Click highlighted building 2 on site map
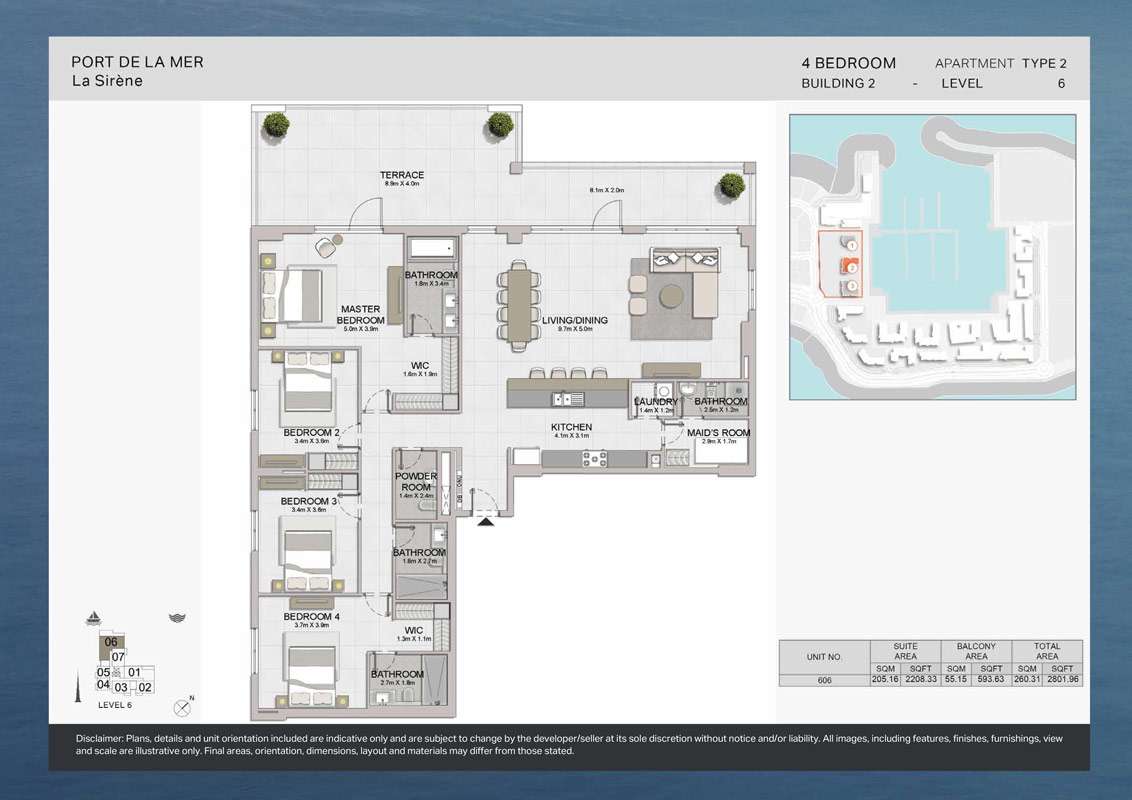The width and height of the screenshot is (1132, 800). pyautogui.click(x=851, y=266)
